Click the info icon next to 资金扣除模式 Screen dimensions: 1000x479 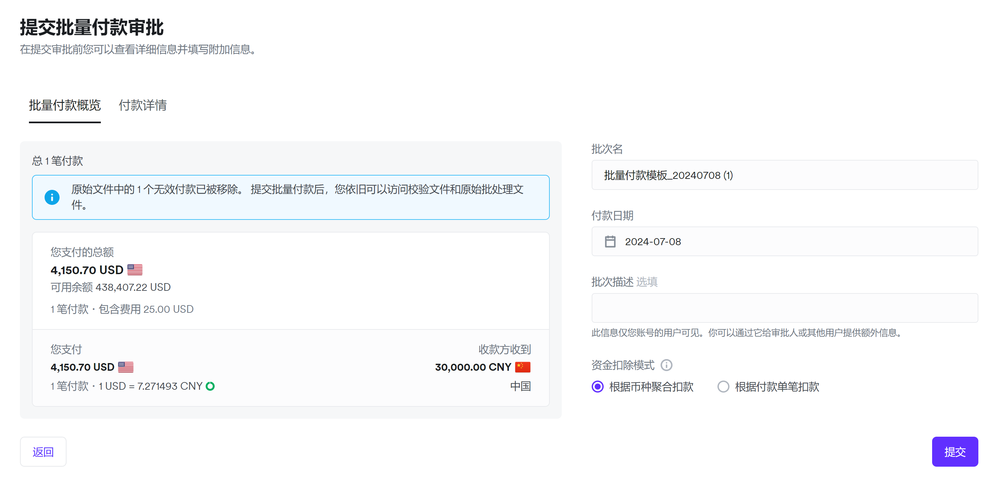666,365
